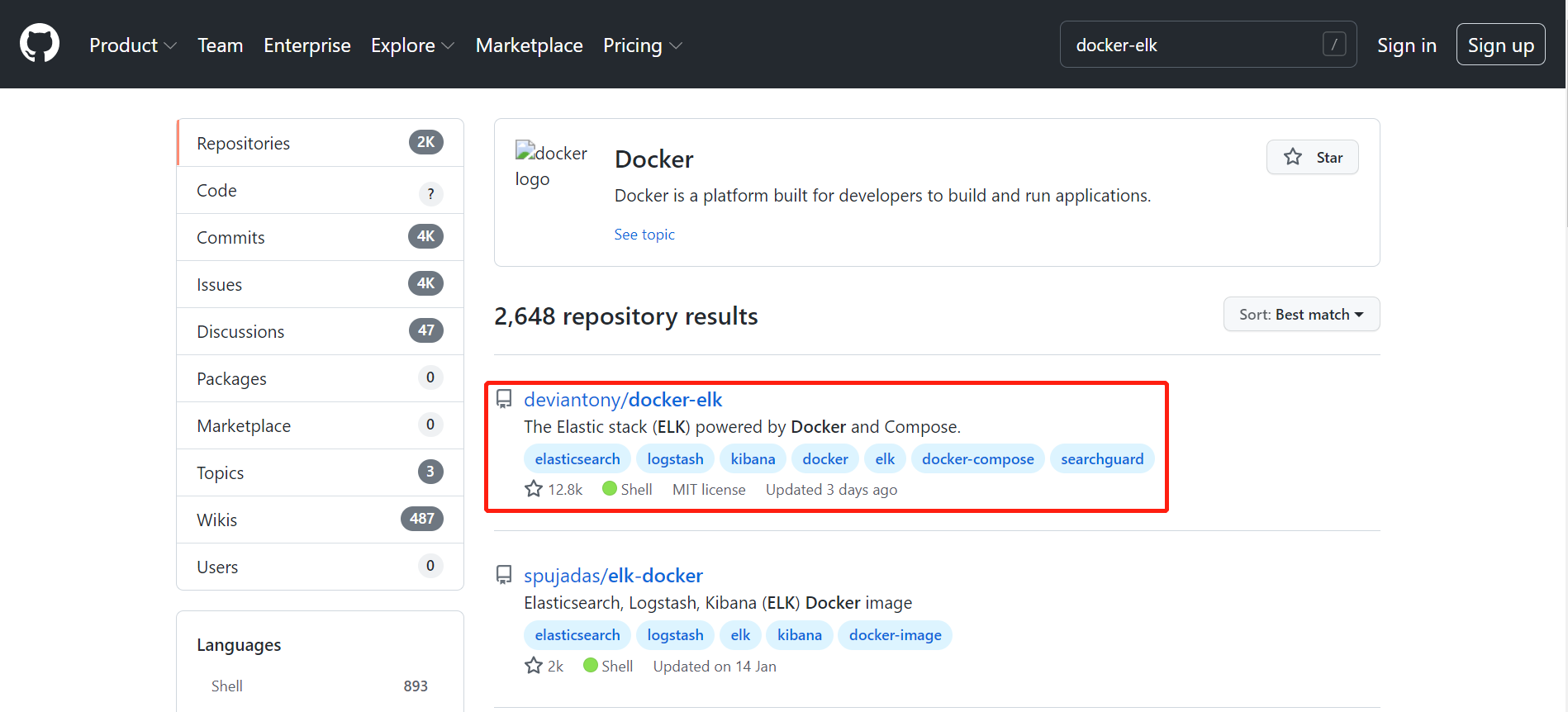Filter results by Shell language

point(320,686)
